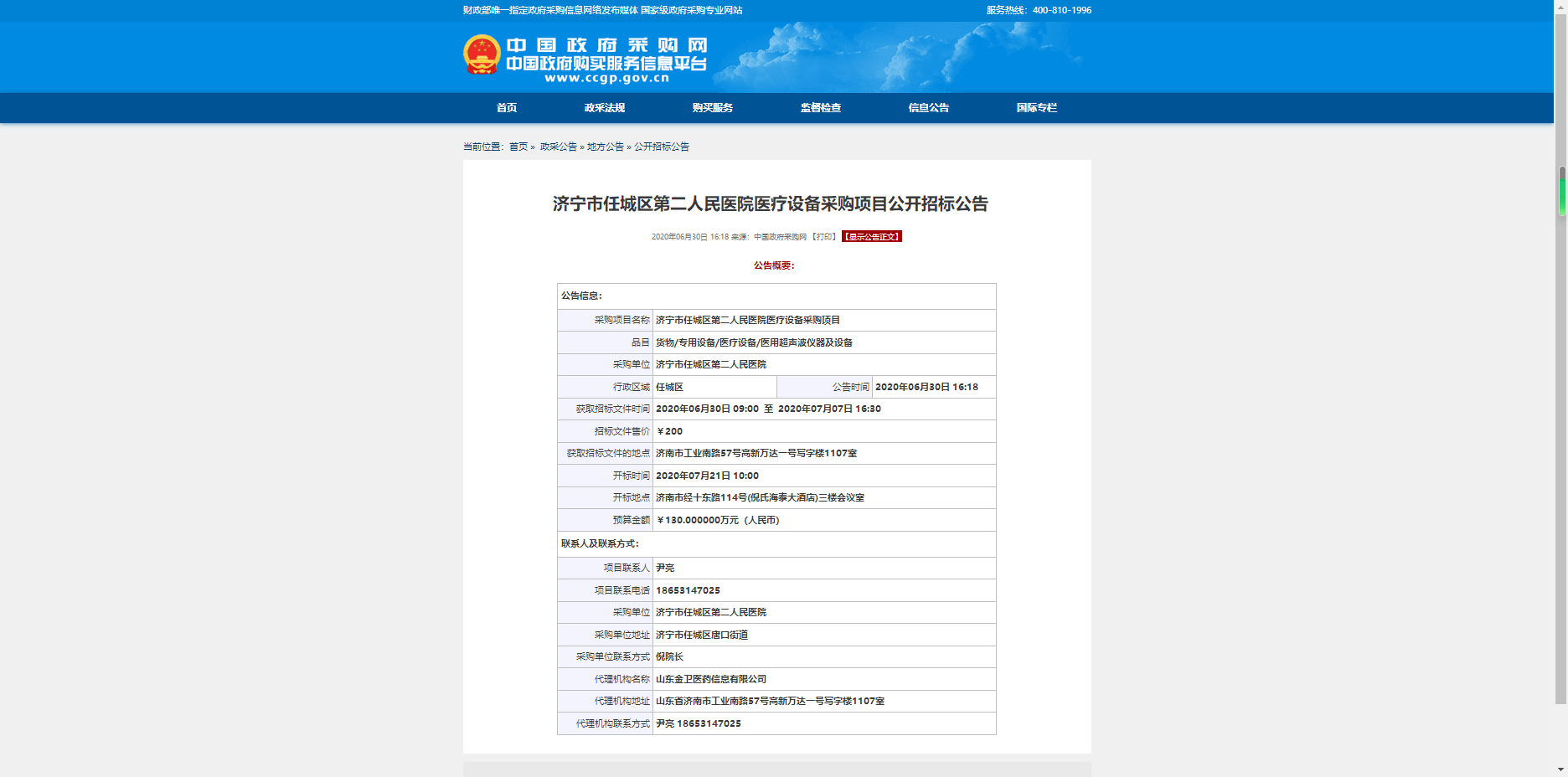Click 任城区 in the 行政区域 row
This screenshot has height=777, width=1568.
(669, 387)
